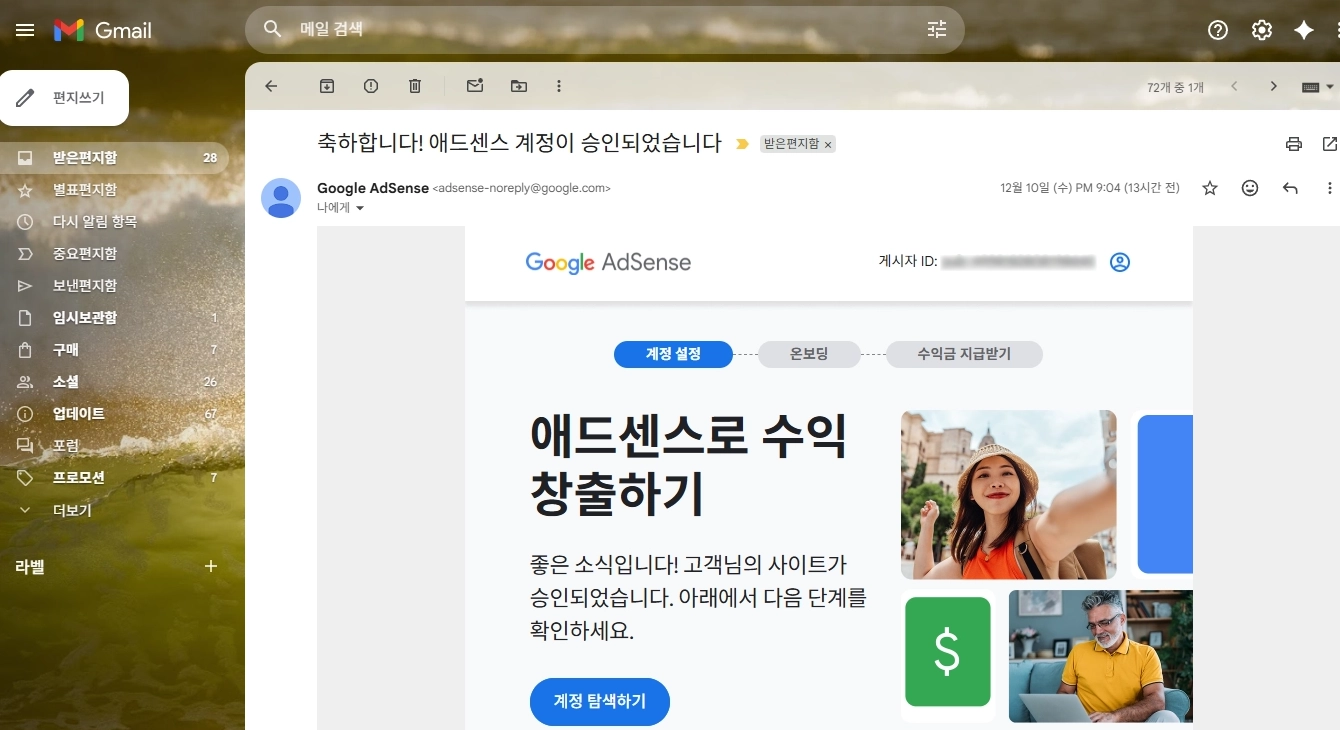Viewport: 1340px width, 730px height.
Task: Open 별표편지함 starred folder
Action: tap(114, 190)
